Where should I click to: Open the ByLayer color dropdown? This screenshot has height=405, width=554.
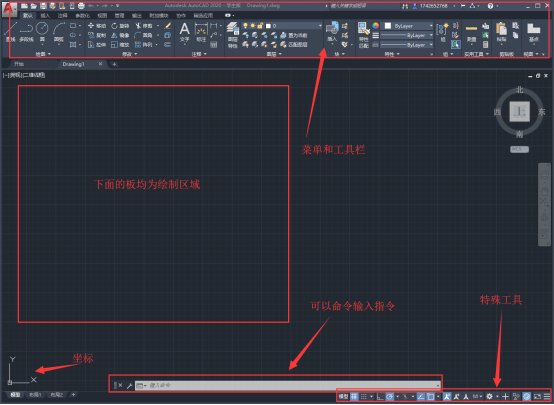(408, 26)
